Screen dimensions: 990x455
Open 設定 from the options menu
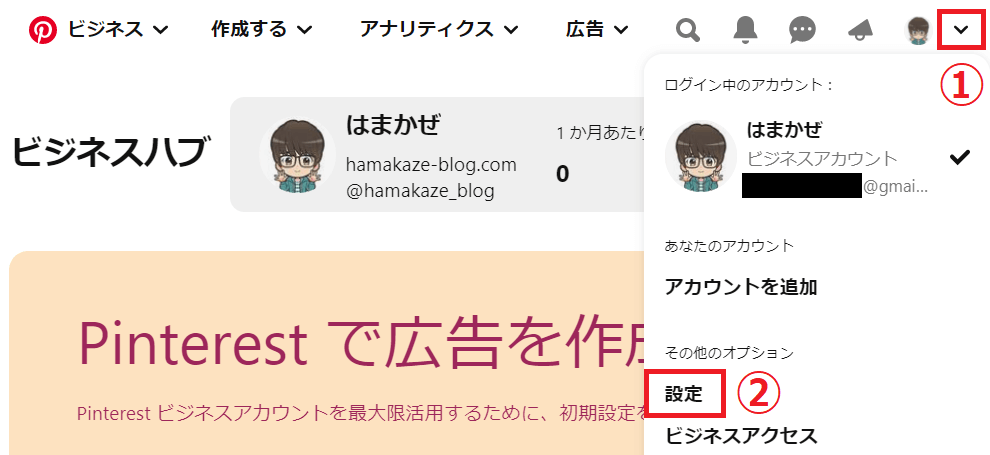click(684, 394)
